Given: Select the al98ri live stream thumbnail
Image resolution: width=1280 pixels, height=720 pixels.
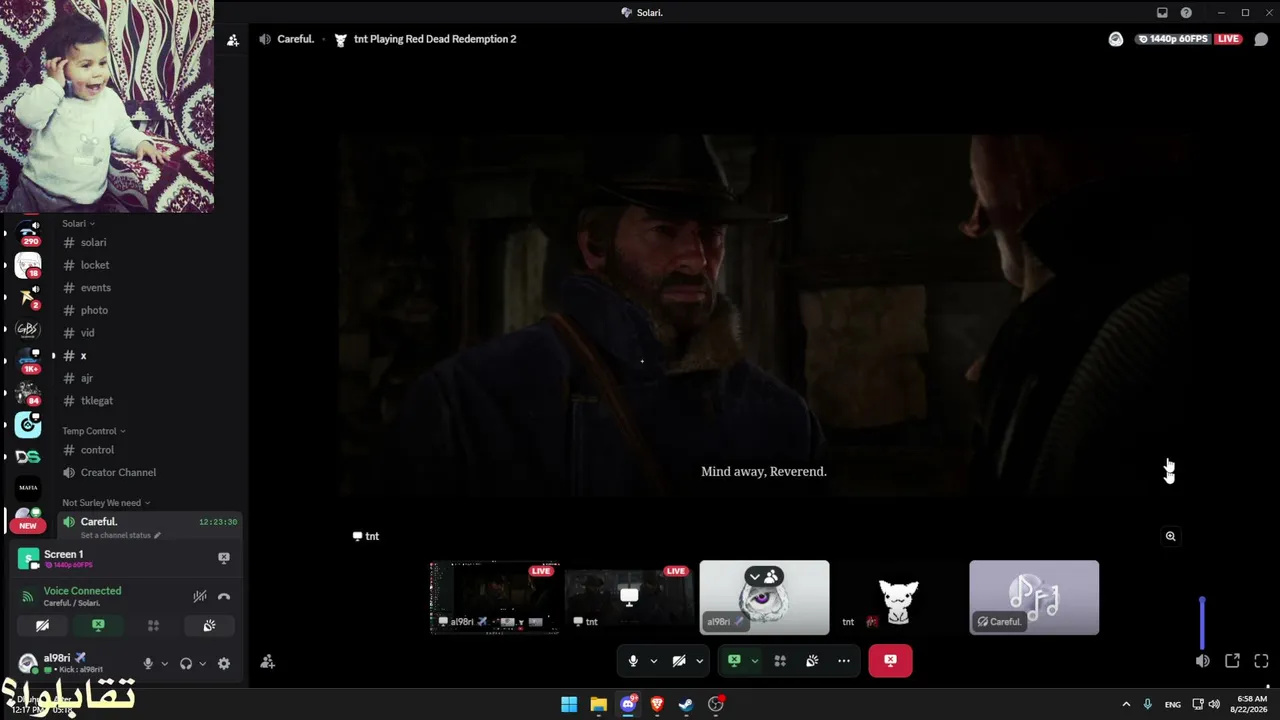Looking at the screenshot, I should [x=494, y=598].
